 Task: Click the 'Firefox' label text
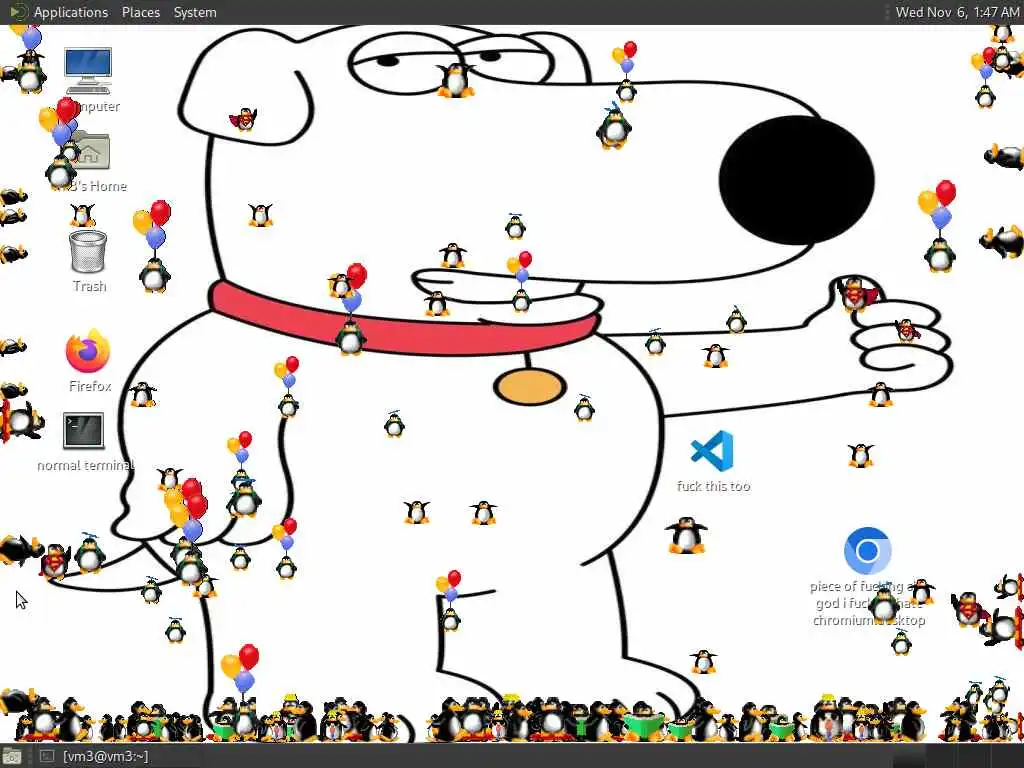90,386
